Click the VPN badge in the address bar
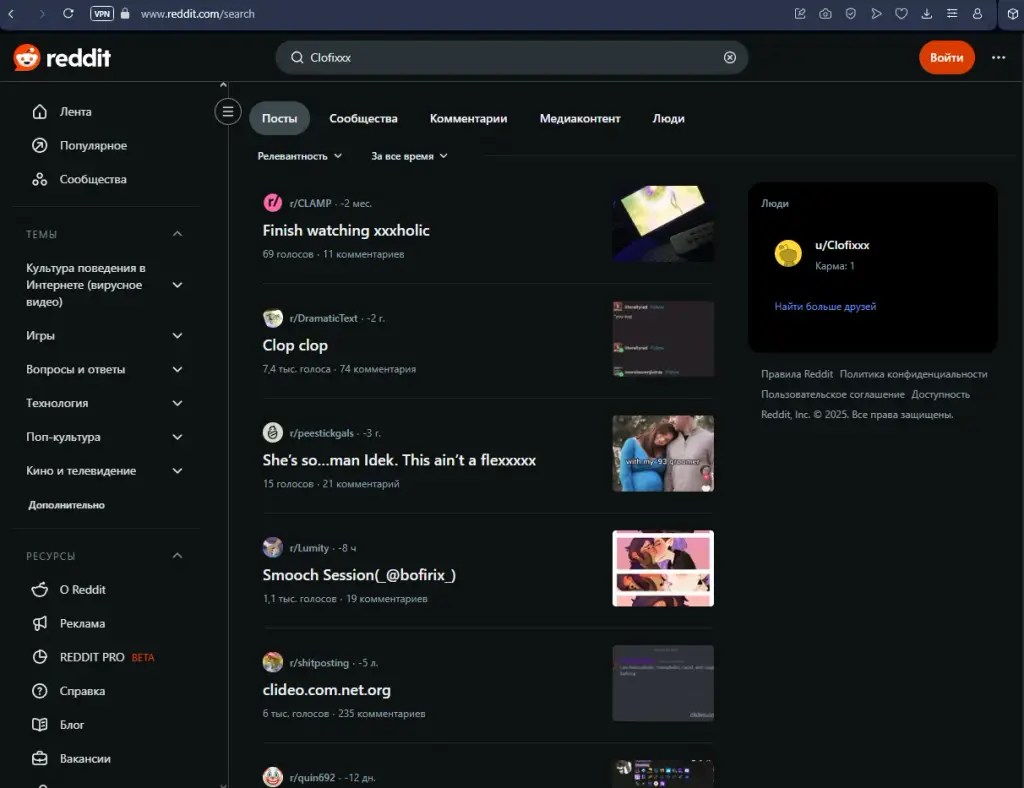This screenshot has height=788, width=1024. pyautogui.click(x=102, y=14)
